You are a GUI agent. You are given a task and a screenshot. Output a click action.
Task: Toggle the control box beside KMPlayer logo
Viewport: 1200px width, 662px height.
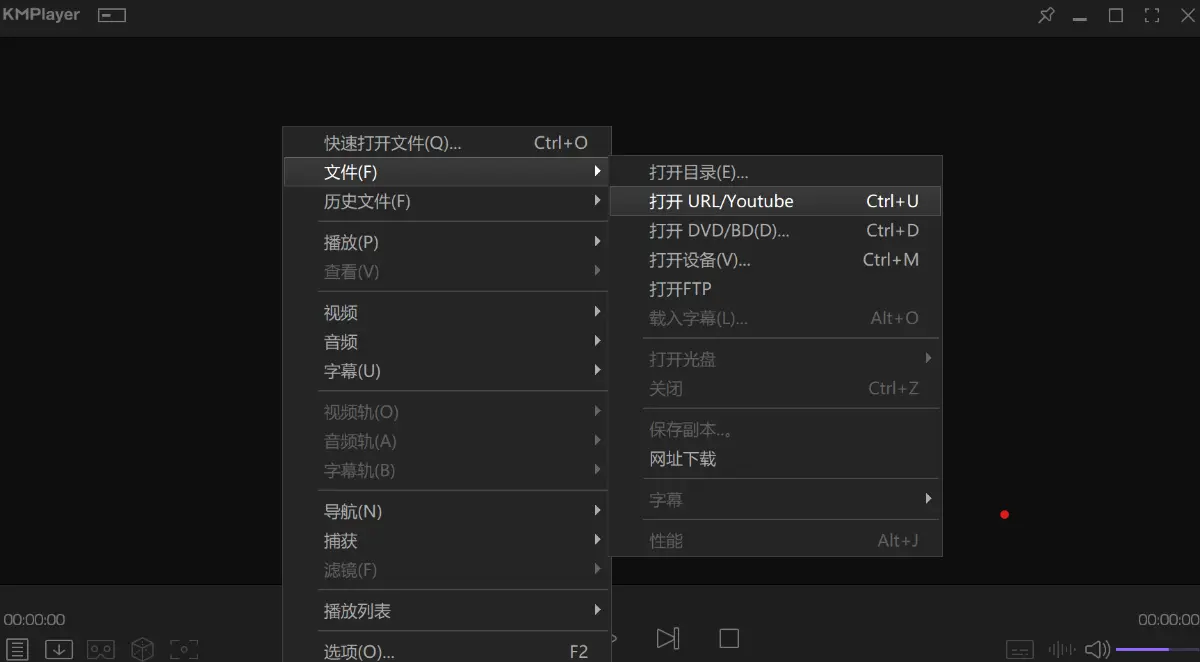(x=111, y=15)
